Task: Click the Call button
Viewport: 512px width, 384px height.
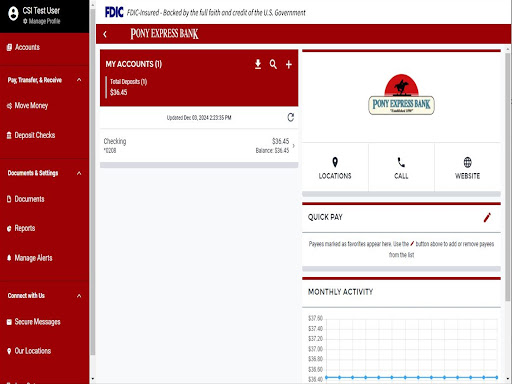Action: (401, 168)
